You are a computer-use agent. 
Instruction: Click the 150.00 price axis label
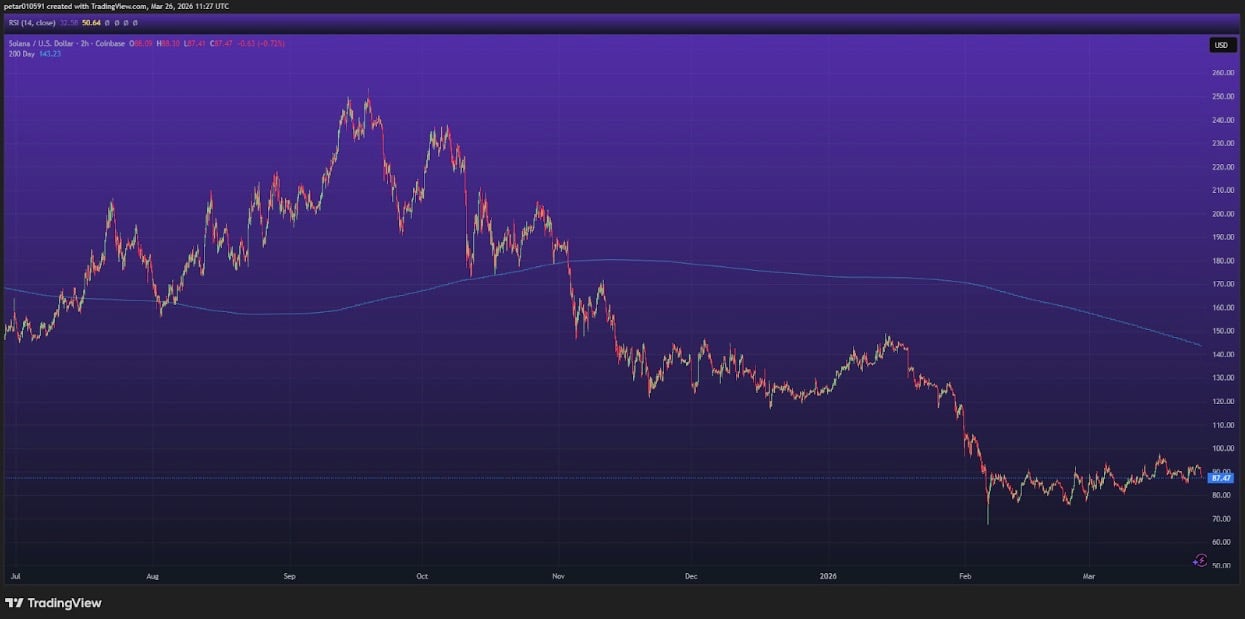1221,331
